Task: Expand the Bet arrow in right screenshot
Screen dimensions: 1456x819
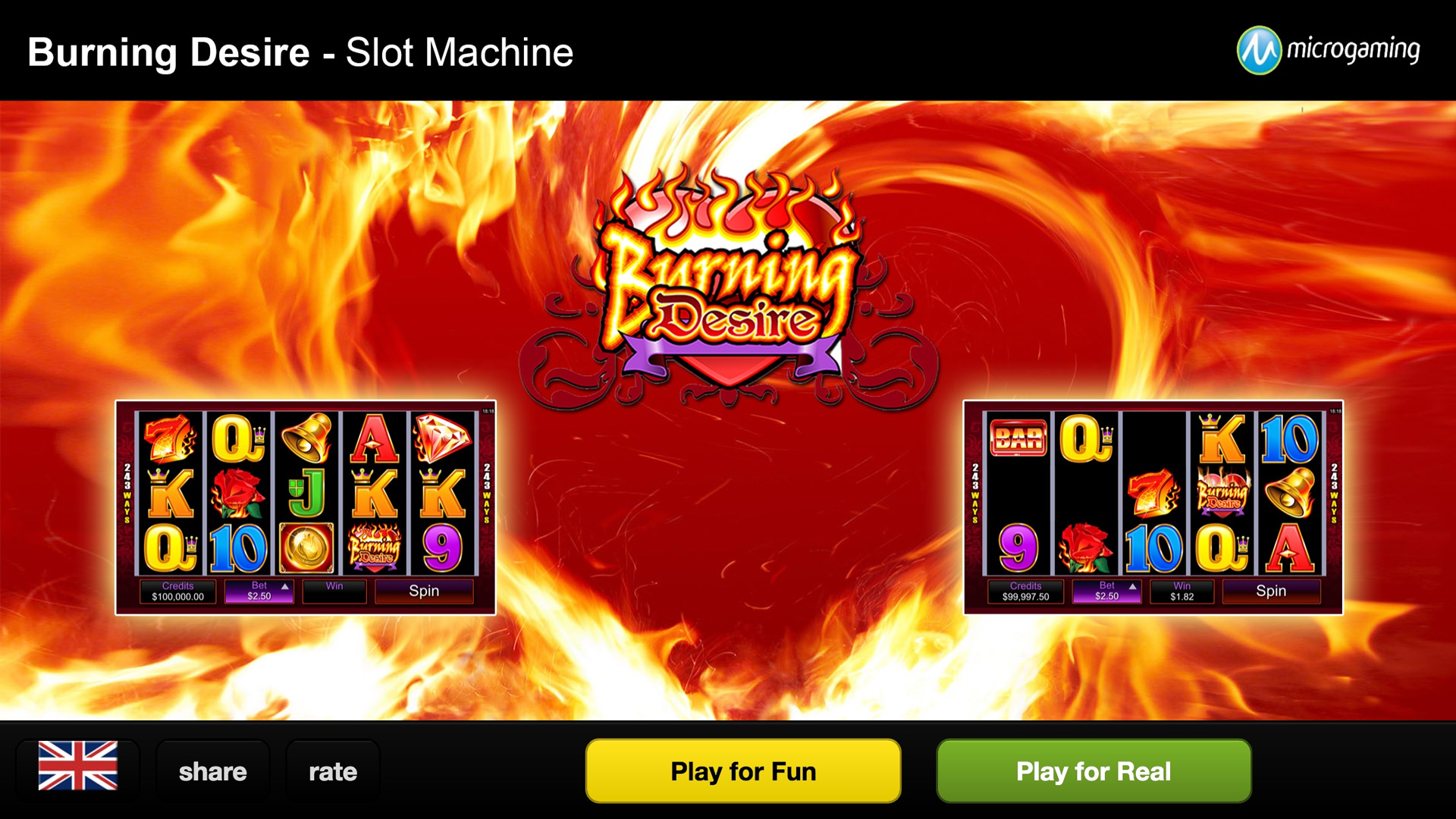Action: pyautogui.click(x=1132, y=586)
